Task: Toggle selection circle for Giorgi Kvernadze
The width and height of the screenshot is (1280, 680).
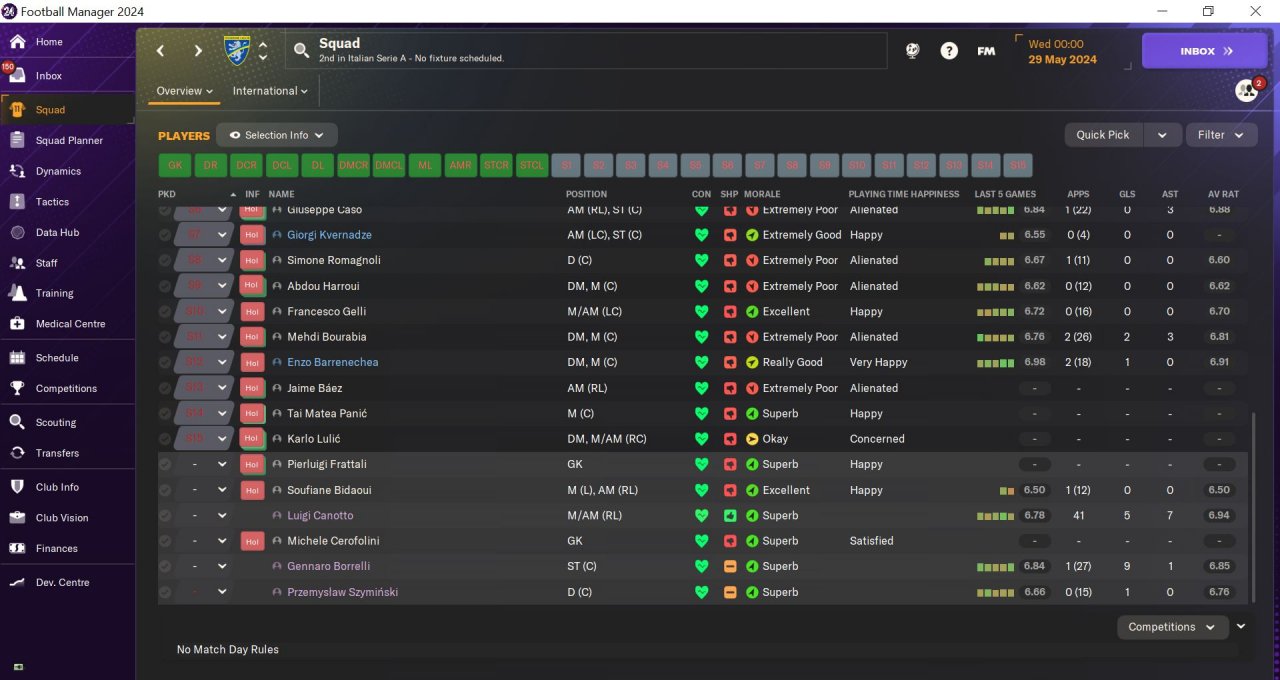Action: tap(165, 235)
